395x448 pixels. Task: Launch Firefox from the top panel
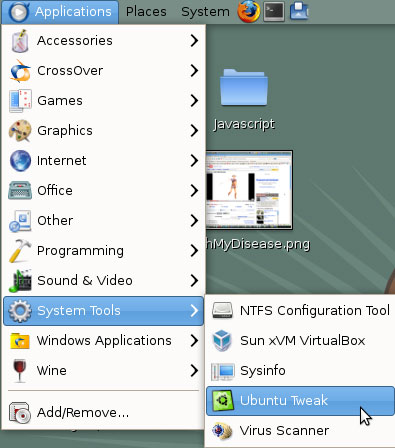tap(249, 12)
